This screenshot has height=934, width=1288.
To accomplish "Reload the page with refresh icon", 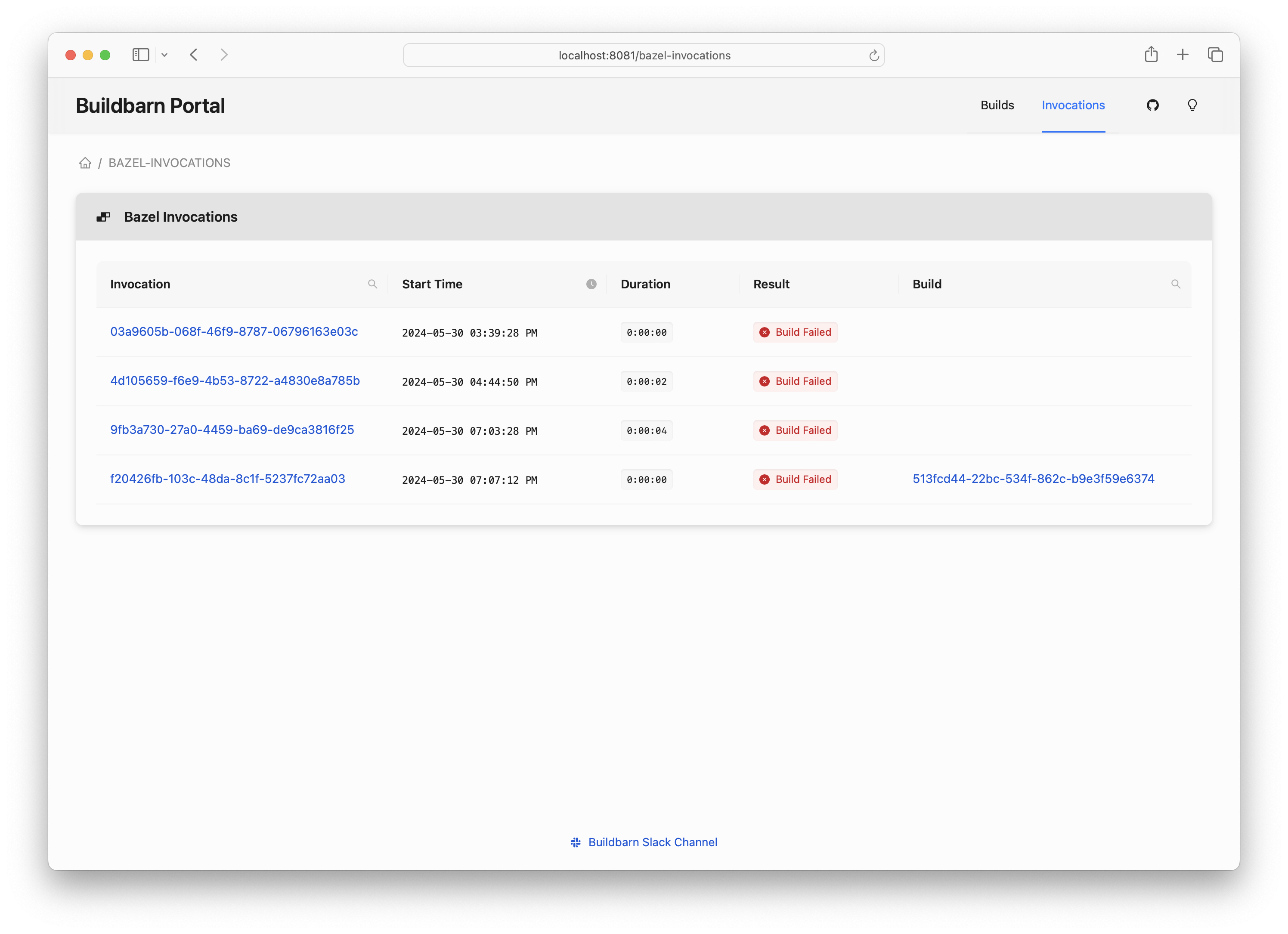I will (873, 56).
